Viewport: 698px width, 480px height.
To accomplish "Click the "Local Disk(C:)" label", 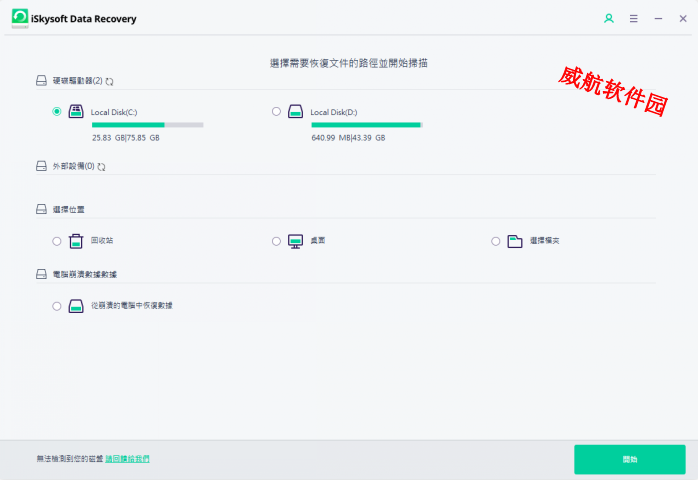I will point(114,112).
